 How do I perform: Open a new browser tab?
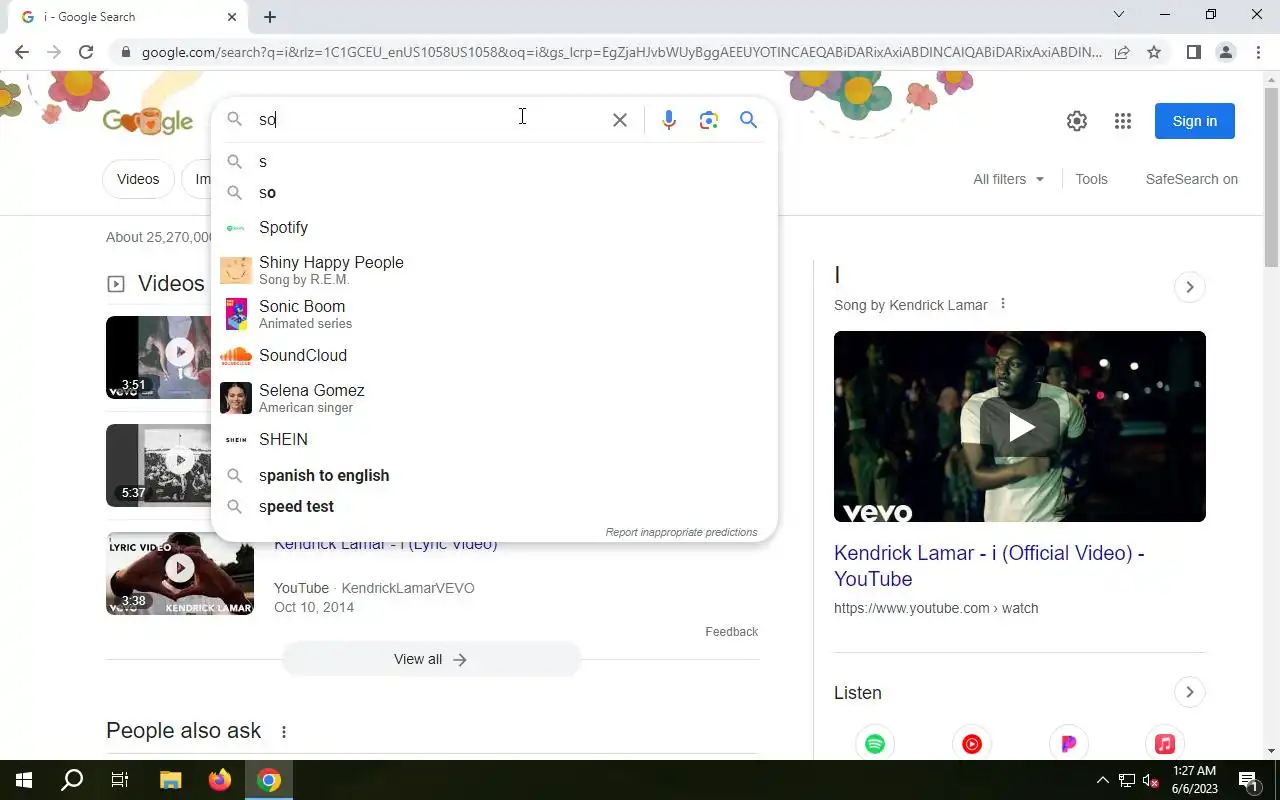click(270, 17)
